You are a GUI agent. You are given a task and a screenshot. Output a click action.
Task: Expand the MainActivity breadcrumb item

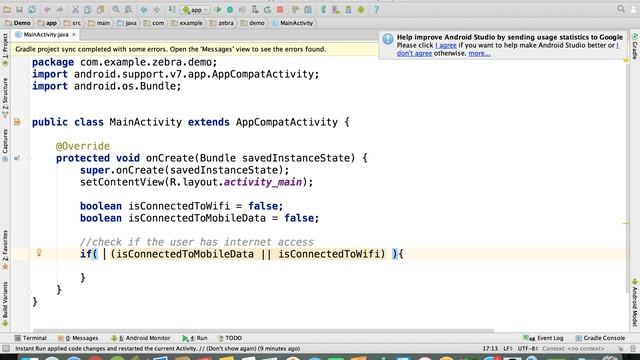click(x=293, y=23)
